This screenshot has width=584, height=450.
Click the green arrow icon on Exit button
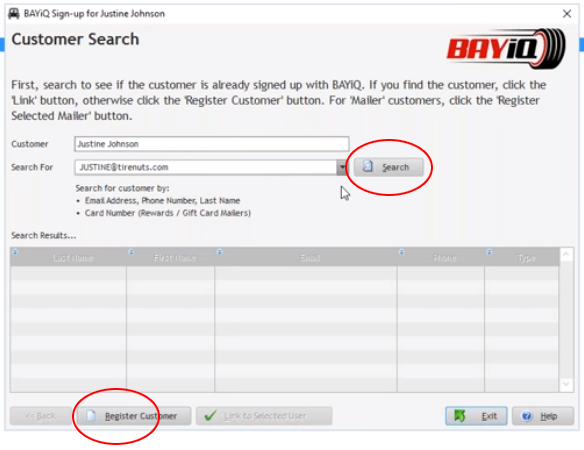pyautogui.click(x=460, y=415)
